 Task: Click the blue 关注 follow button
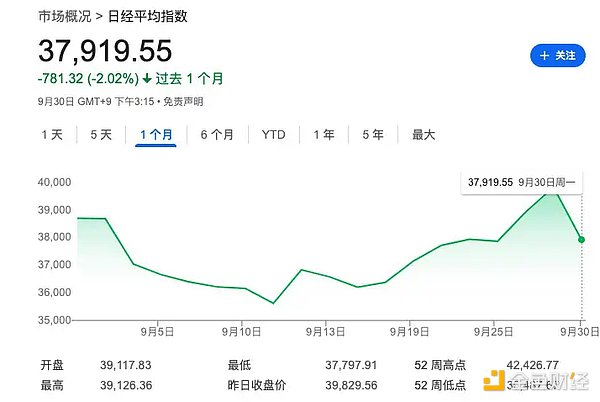[557, 56]
